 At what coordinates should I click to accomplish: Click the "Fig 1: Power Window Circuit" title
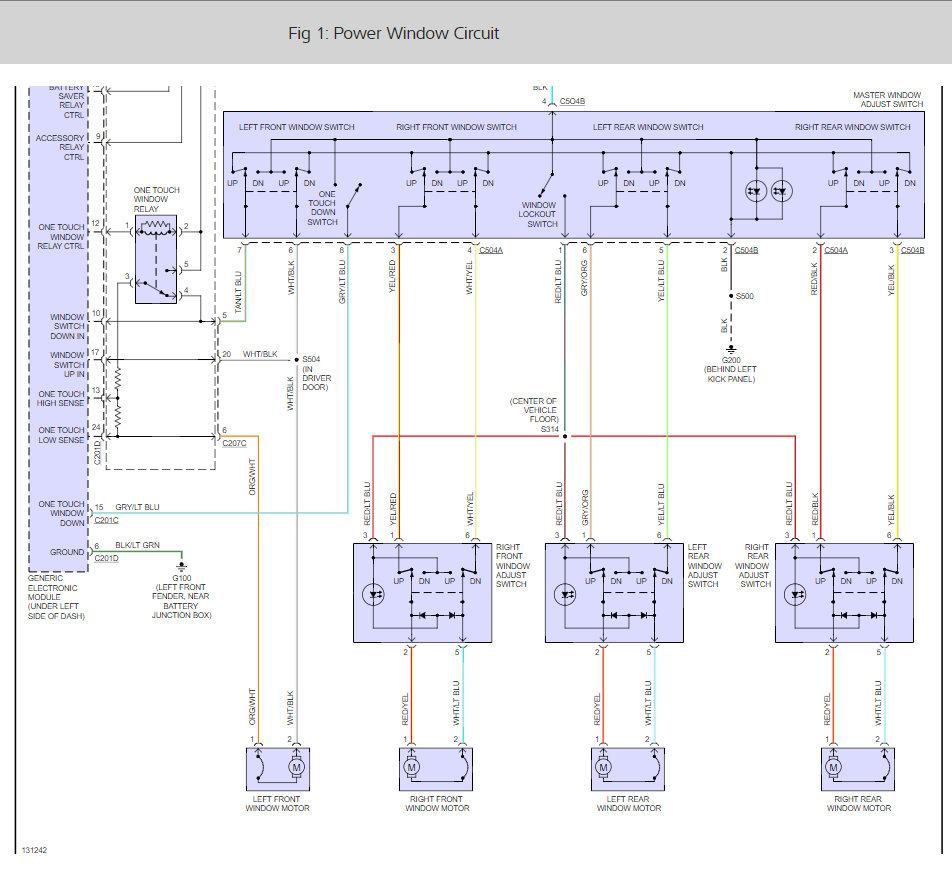click(x=393, y=33)
